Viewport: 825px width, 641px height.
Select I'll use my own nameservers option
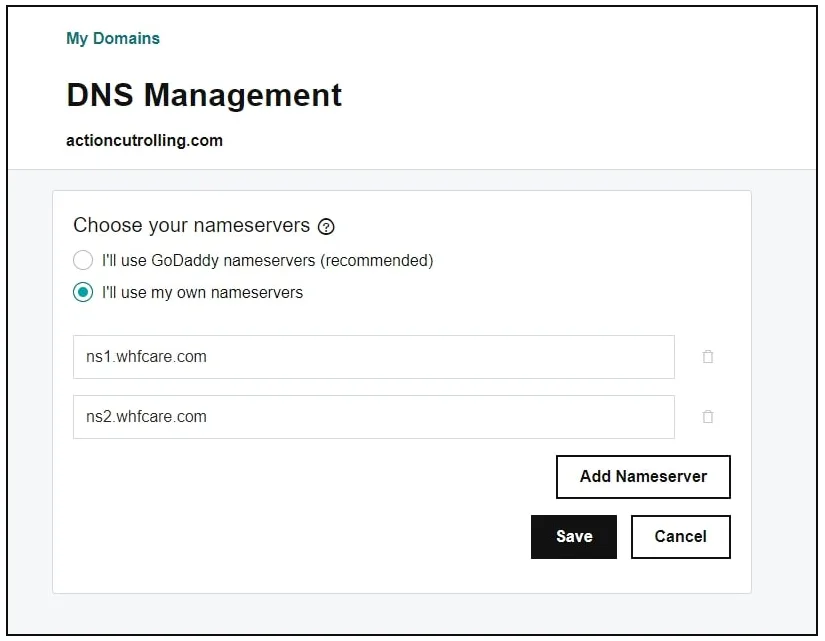(x=83, y=292)
